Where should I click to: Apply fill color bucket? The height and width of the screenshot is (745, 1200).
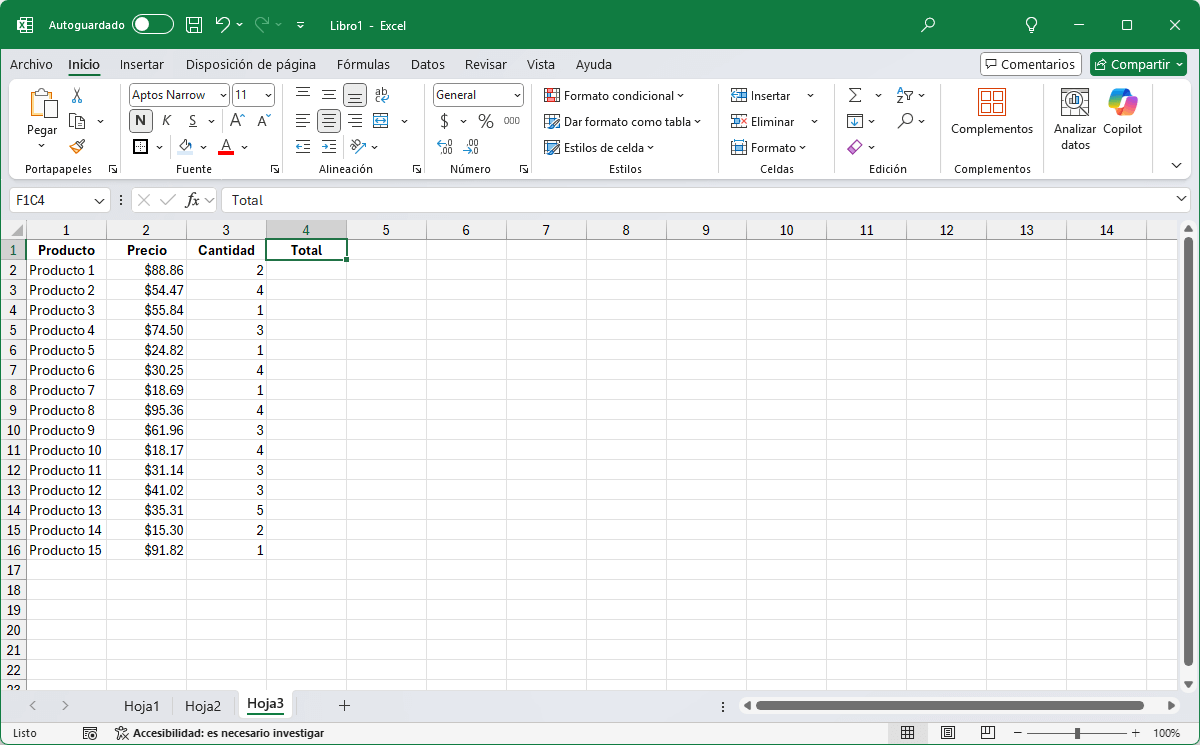point(186,147)
